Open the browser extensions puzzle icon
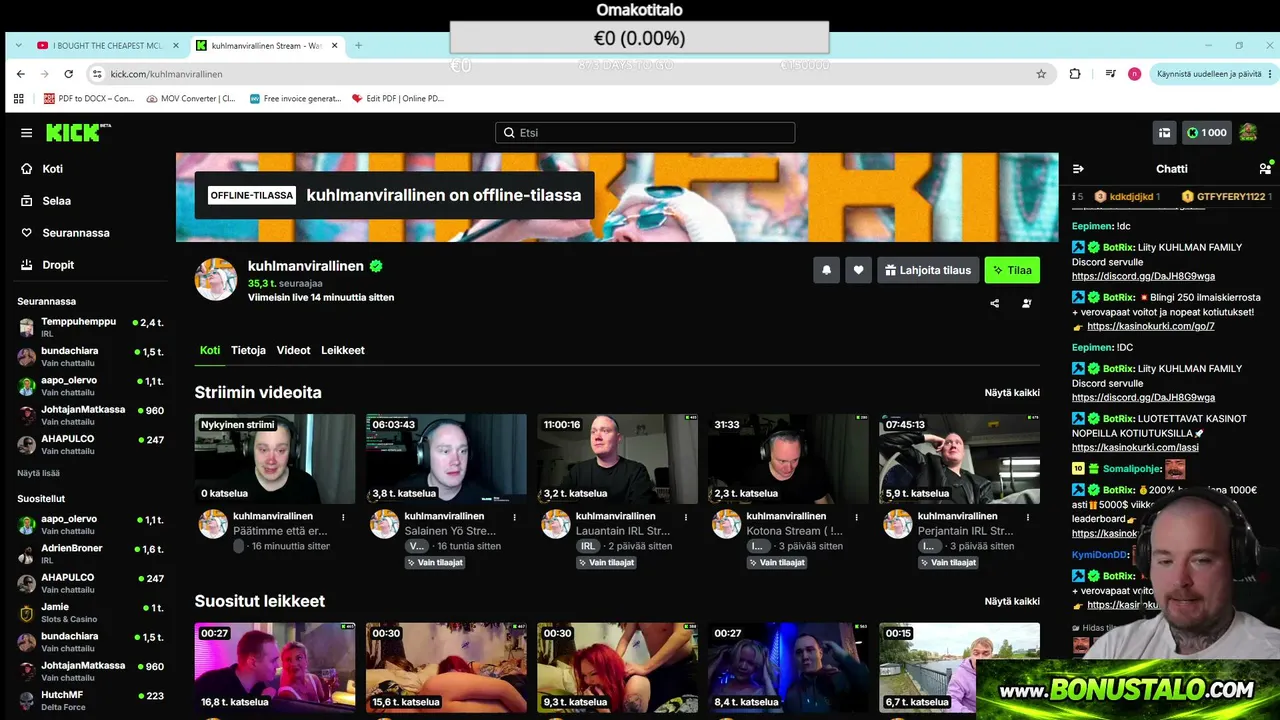 (x=1075, y=74)
